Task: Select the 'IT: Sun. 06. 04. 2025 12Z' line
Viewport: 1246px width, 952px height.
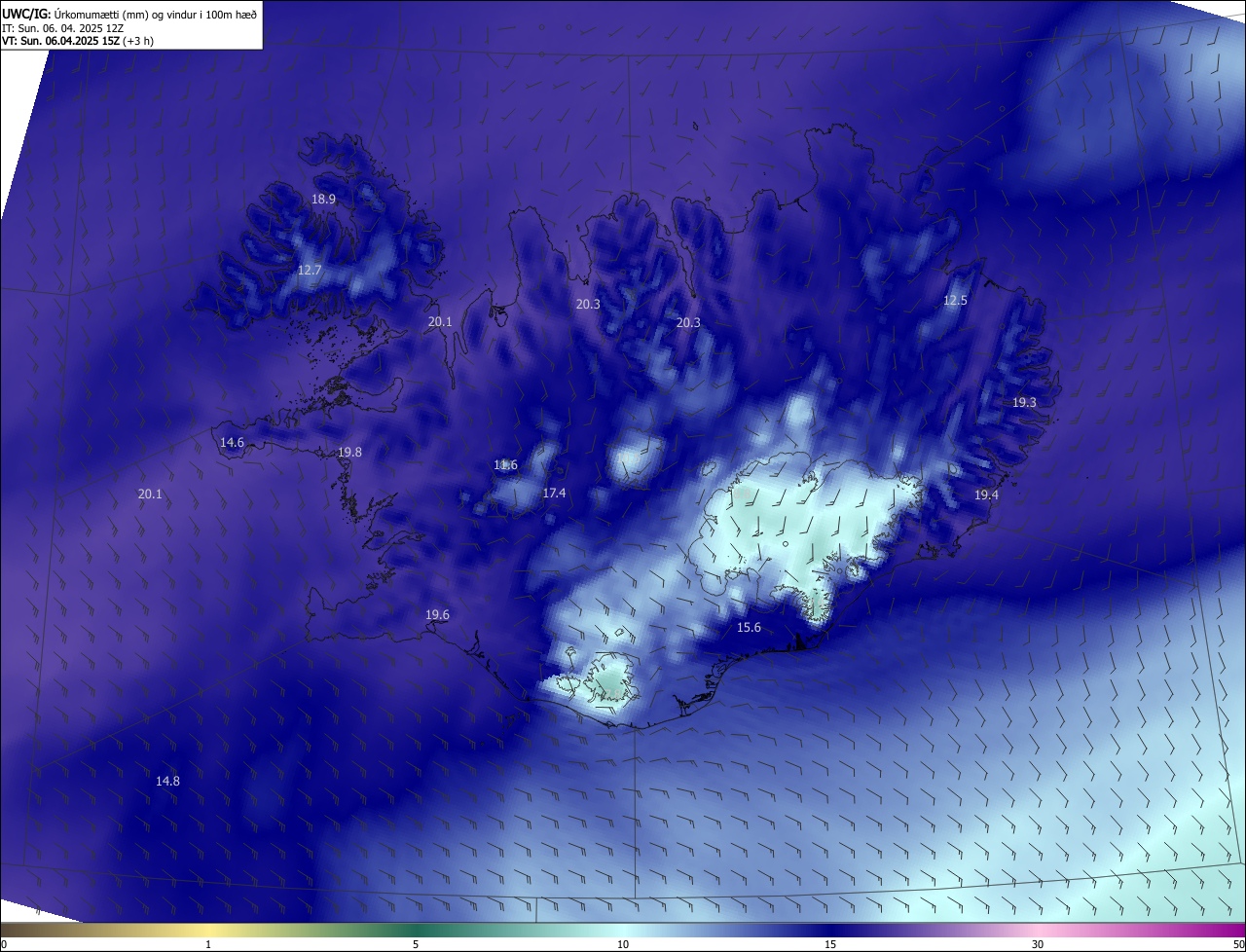Action: (63, 27)
